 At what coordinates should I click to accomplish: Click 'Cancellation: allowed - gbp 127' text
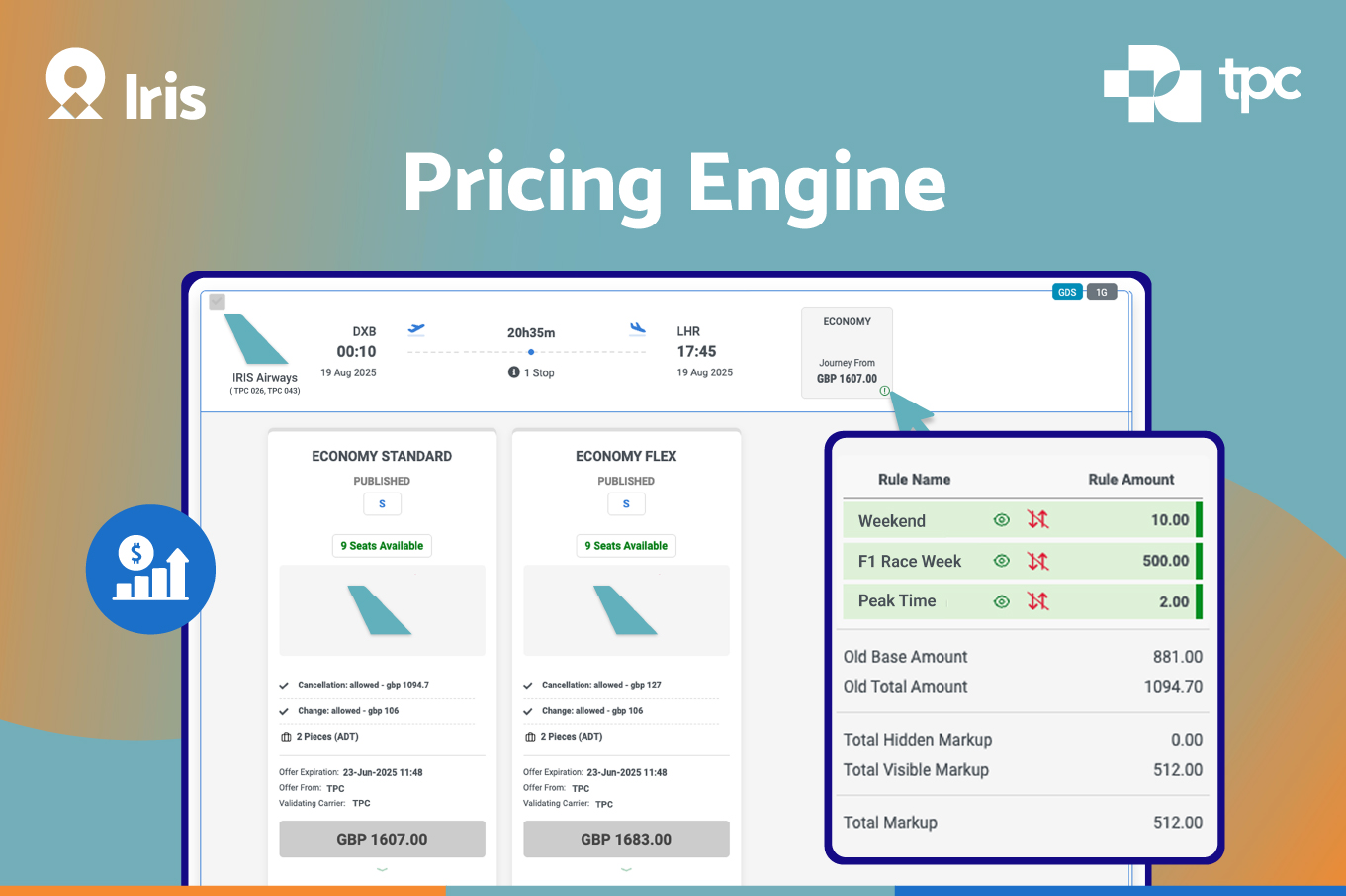[x=601, y=685]
